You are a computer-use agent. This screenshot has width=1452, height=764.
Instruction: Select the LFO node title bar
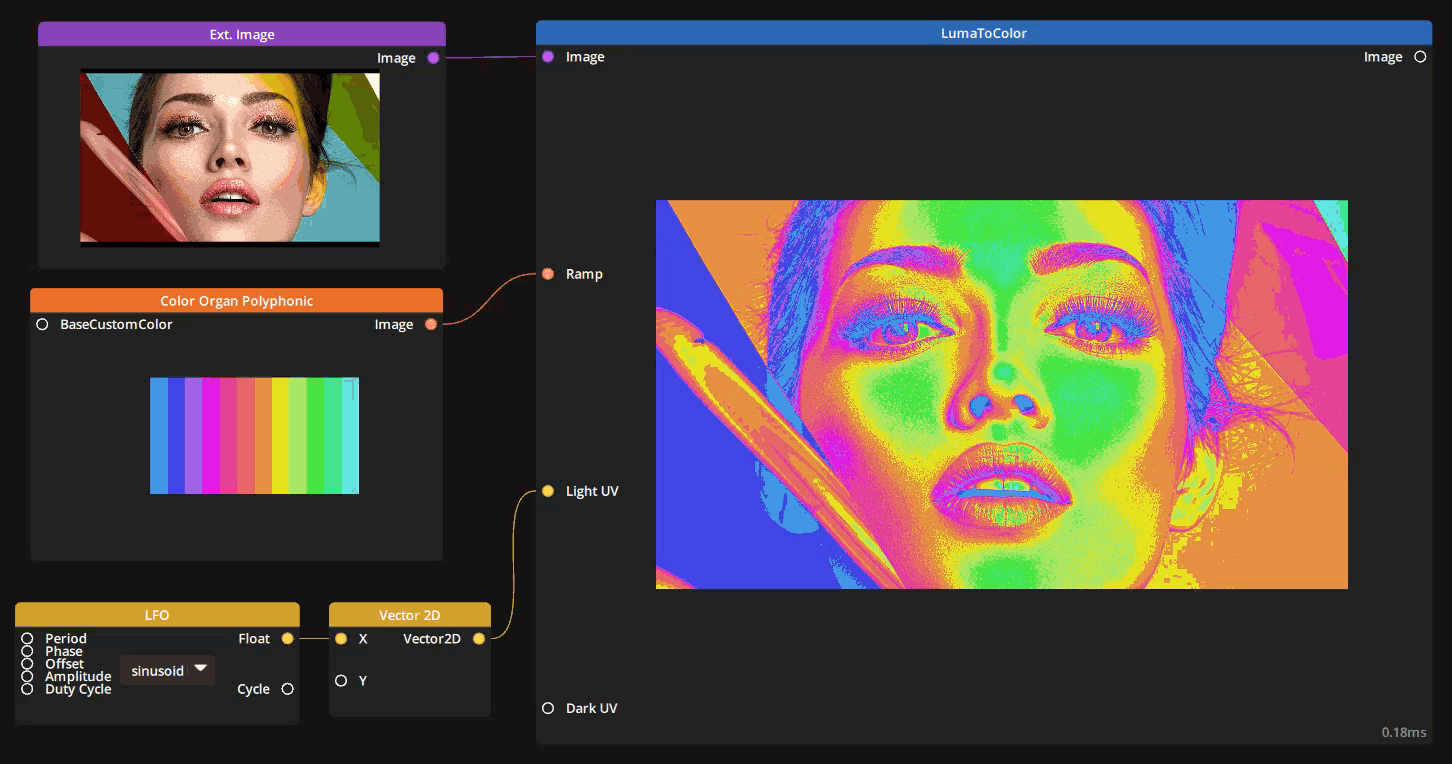(x=157, y=615)
